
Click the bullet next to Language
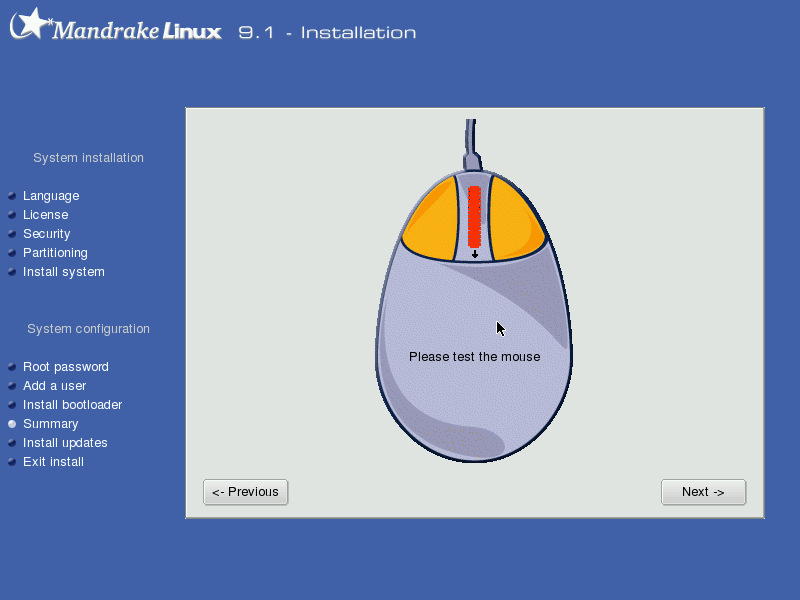(x=12, y=196)
